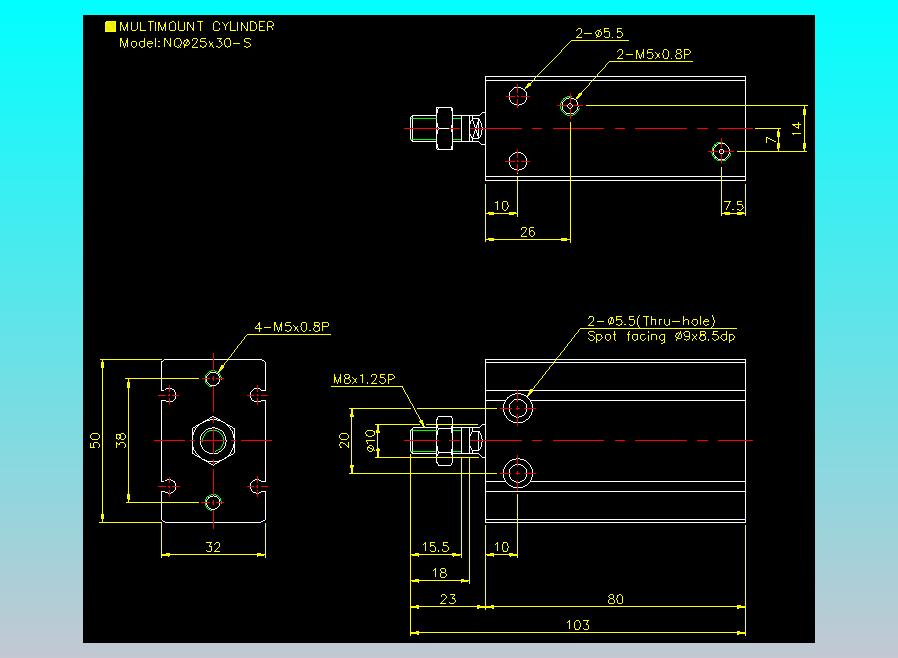Click the 80 body length dimension
This screenshot has width=898, height=658.
pos(615,599)
